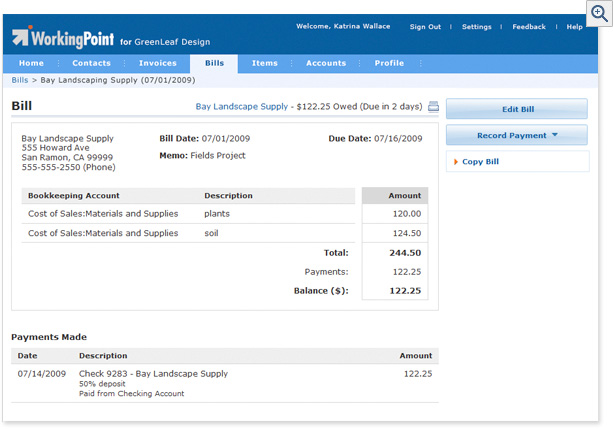Open the Help link
Viewport: 613px width, 429px height.
[x=574, y=27]
